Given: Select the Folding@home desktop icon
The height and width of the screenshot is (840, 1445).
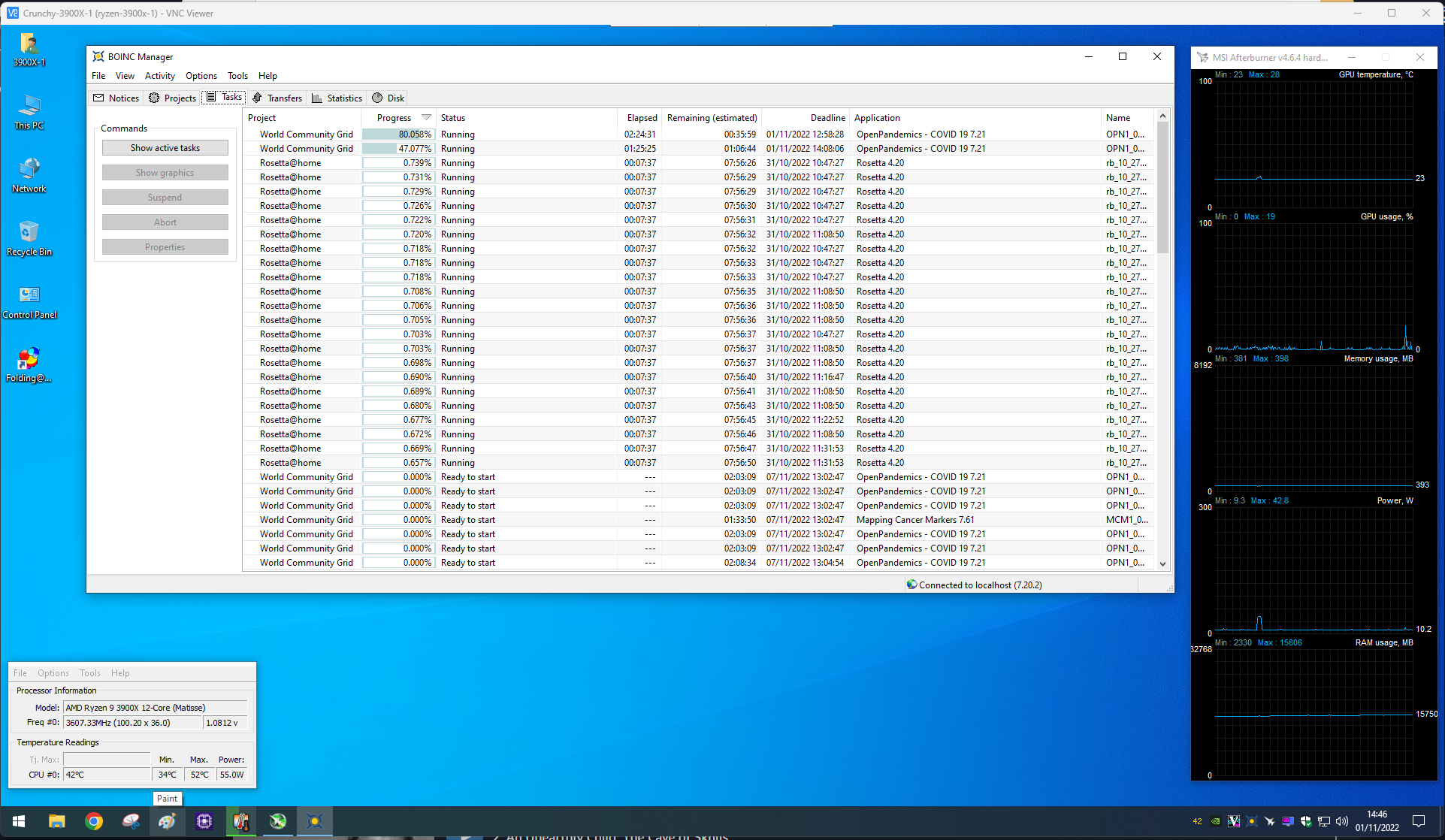Looking at the screenshot, I should 29,365.
